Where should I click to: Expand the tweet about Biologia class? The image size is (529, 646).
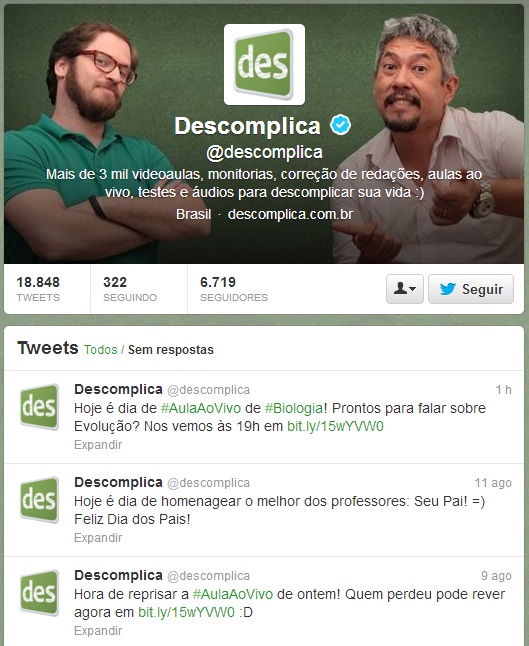[98, 445]
